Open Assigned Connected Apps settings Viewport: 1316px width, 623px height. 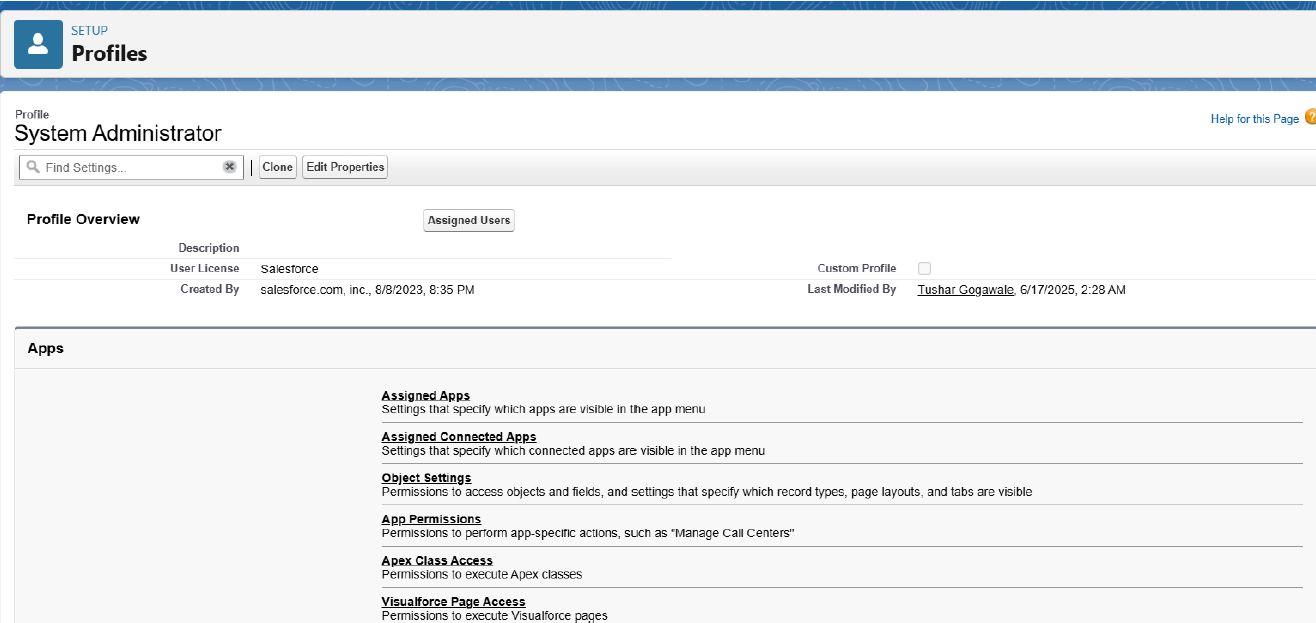point(459,437)
